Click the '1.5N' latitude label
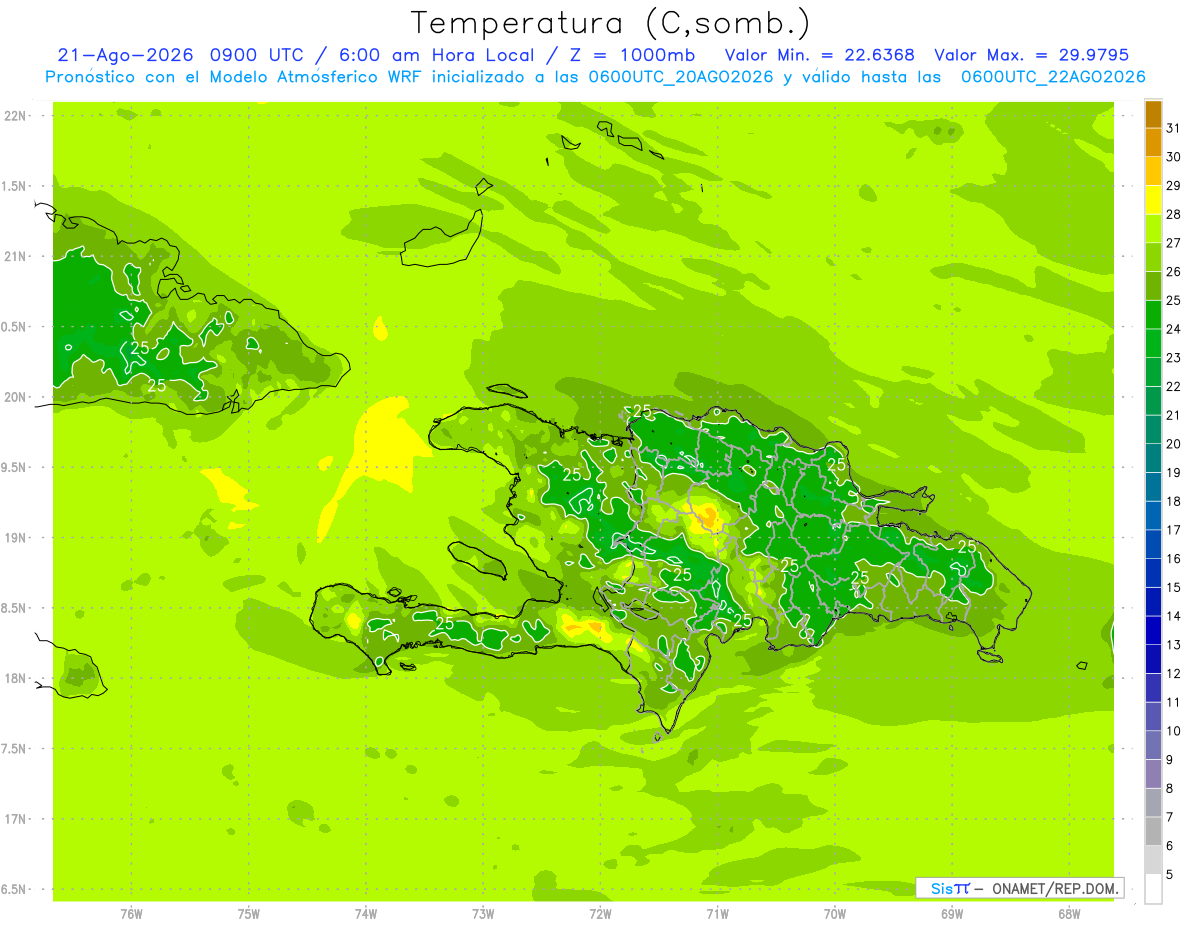The height and width of the screenshot is (927, 1200). coord(14,186)
